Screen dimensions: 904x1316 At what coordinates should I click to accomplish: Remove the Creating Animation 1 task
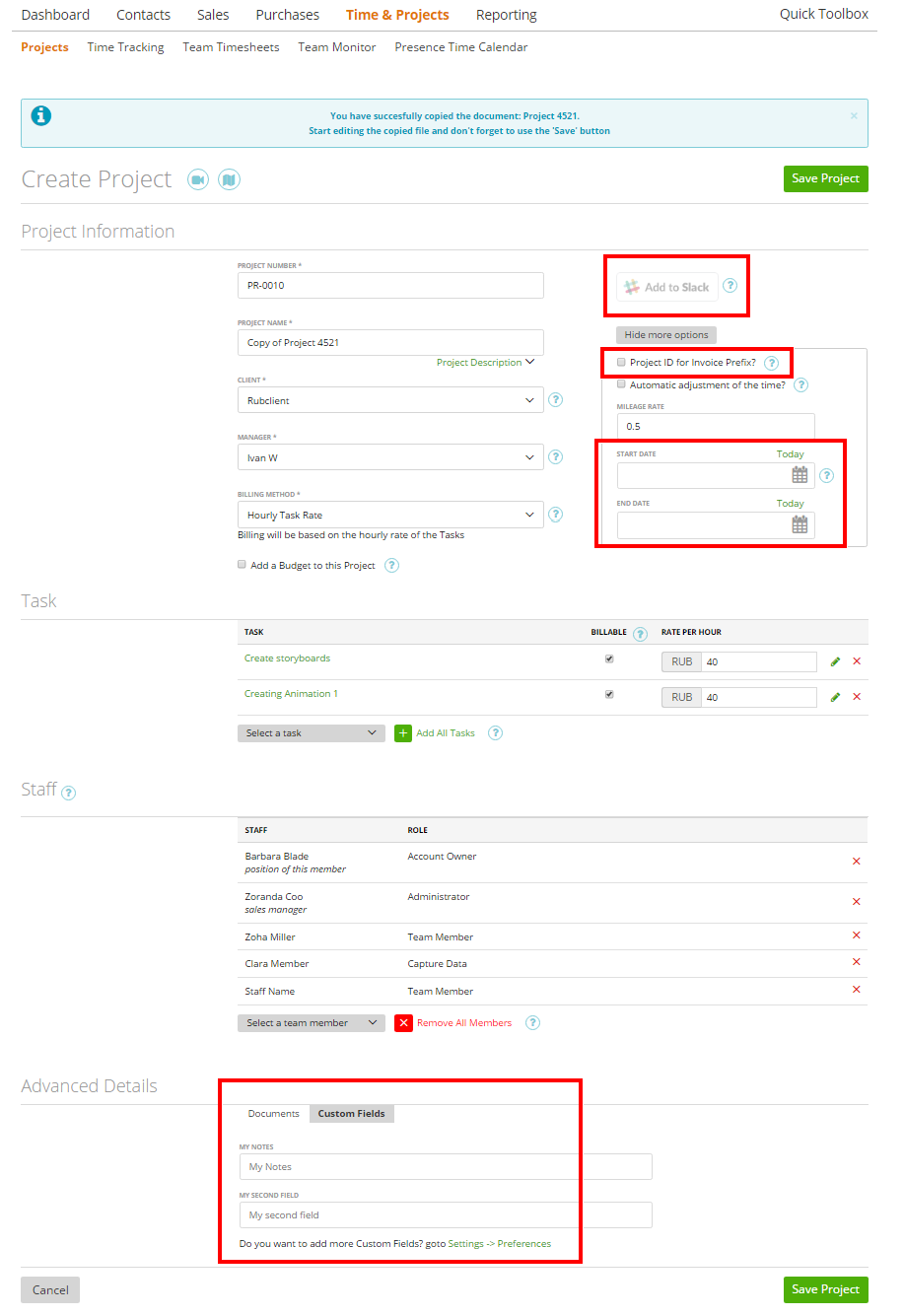click(857, 697)
